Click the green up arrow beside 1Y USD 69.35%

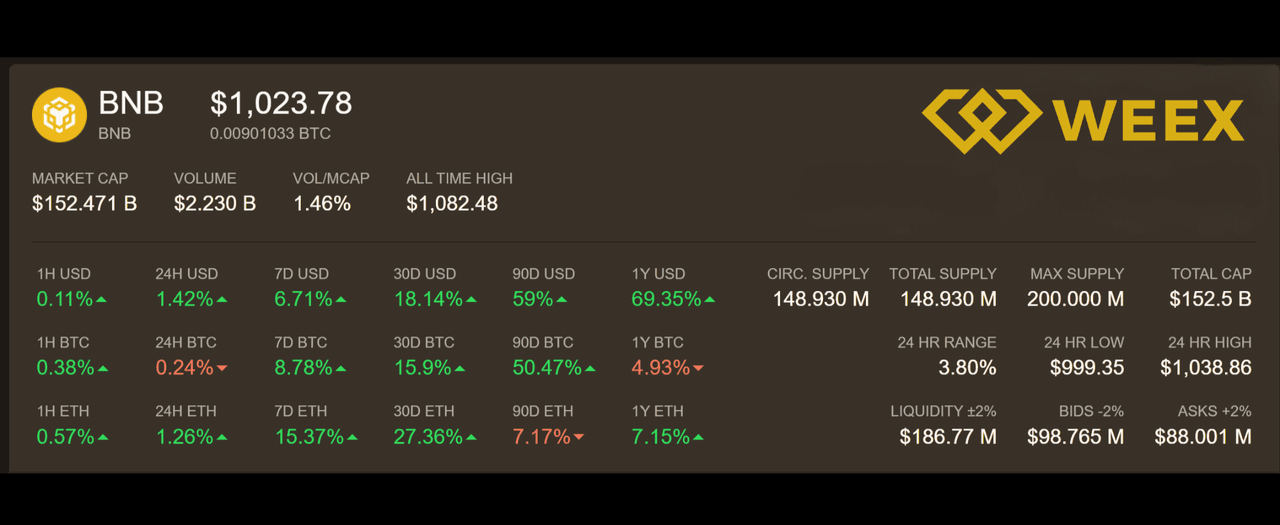tap(710, 299)
